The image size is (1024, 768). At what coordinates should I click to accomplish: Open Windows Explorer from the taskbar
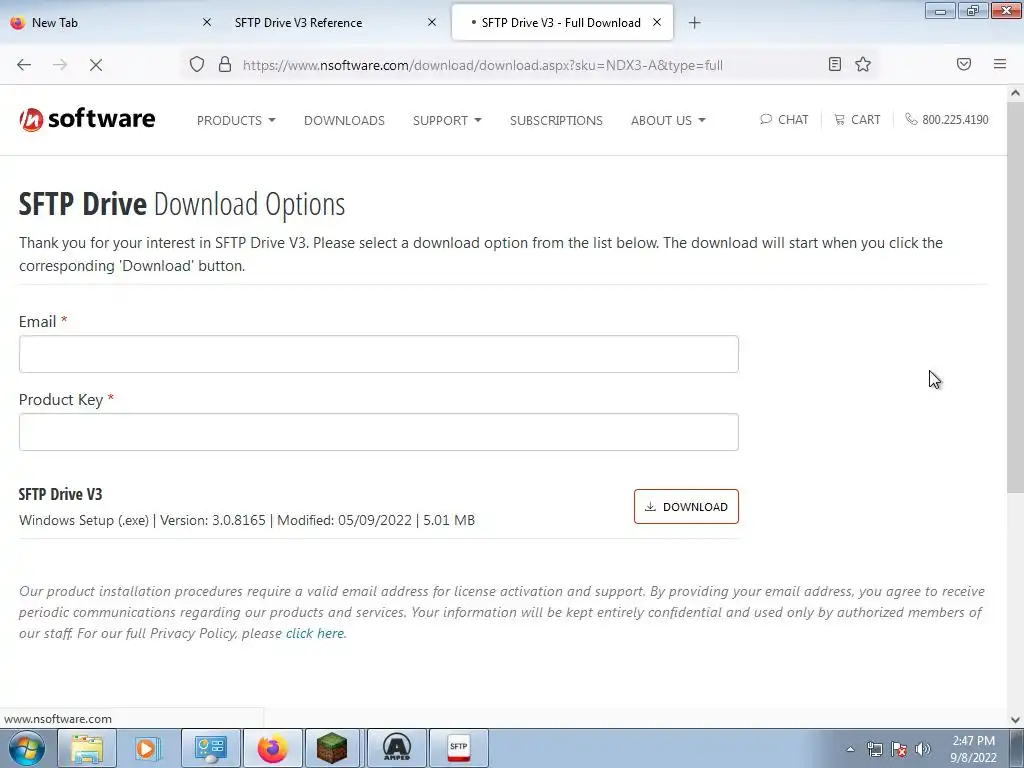point(87,748)
